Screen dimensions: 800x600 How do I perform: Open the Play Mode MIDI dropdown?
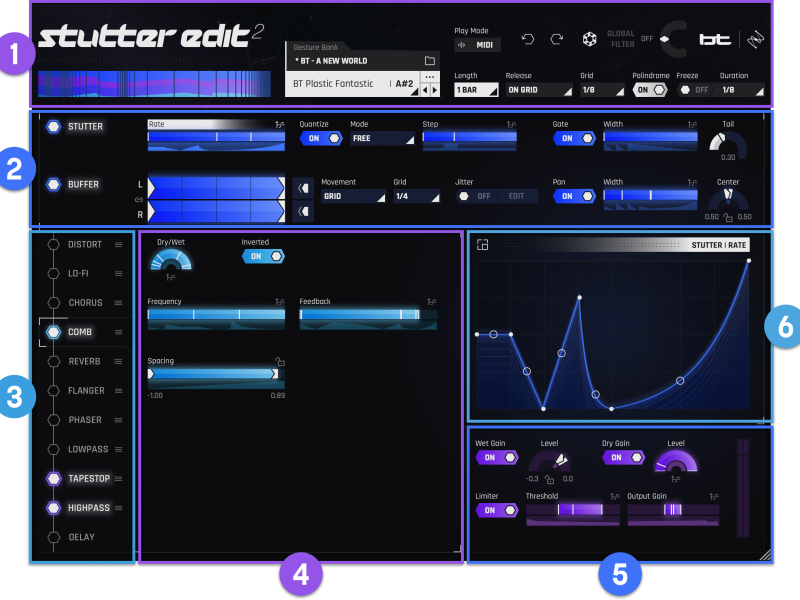[478, 45]
